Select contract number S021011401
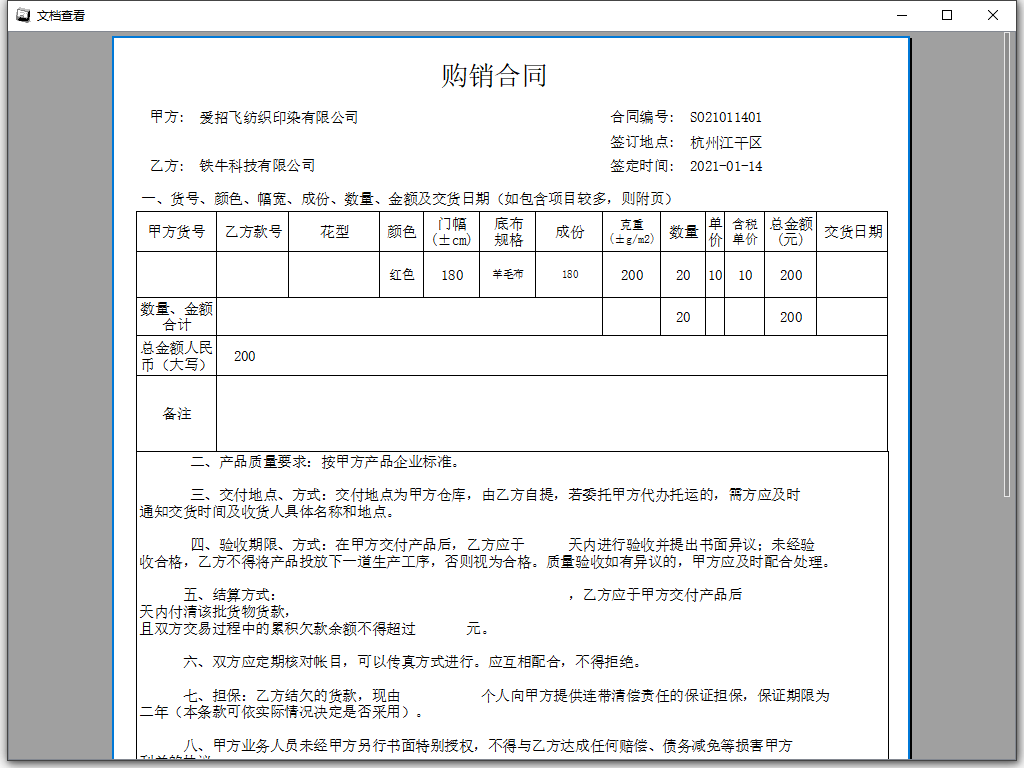Viewport: 1024px width, 768px height. (x=726, y=118)
